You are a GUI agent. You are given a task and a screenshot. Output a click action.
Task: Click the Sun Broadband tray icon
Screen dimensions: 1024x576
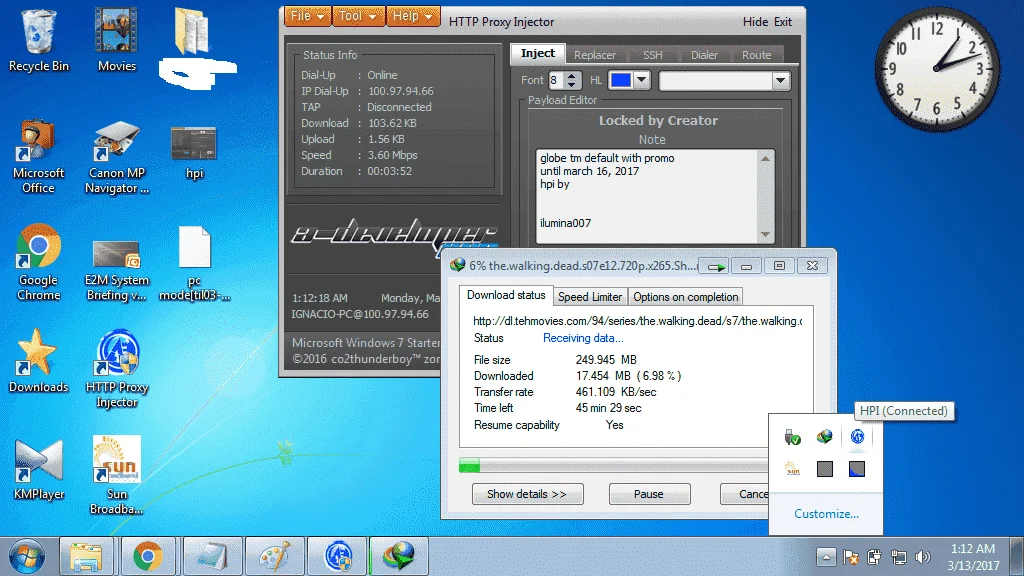tap(792, 468)
